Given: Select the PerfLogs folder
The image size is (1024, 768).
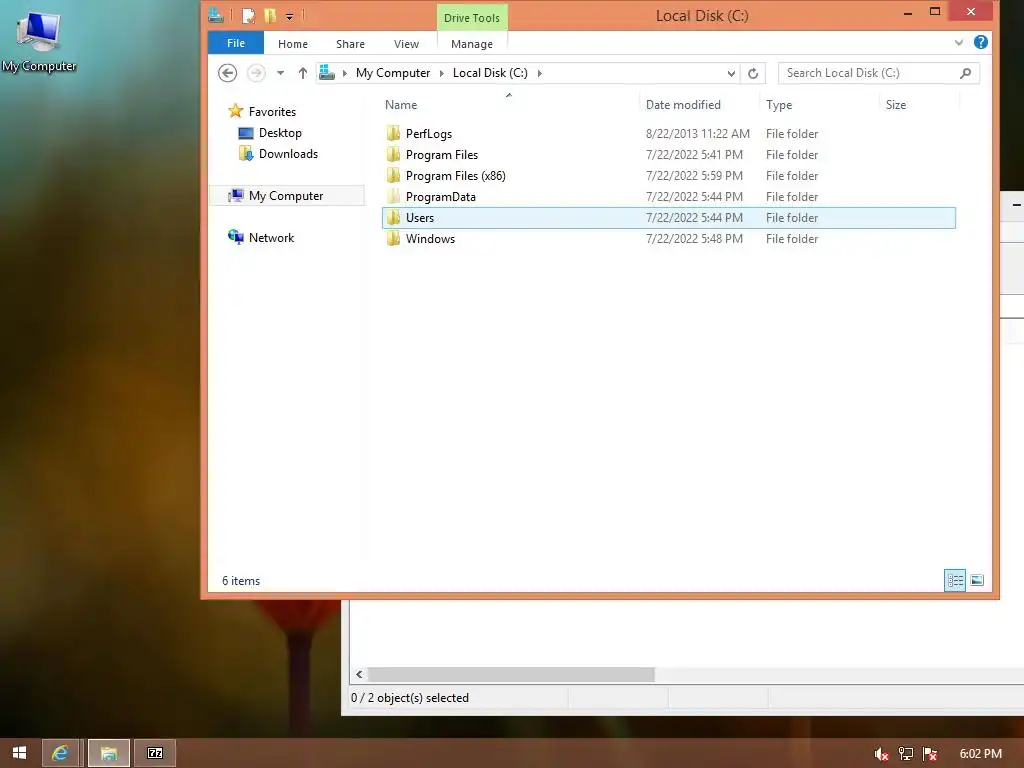Looking at the screenshot, I should [669, 133].
